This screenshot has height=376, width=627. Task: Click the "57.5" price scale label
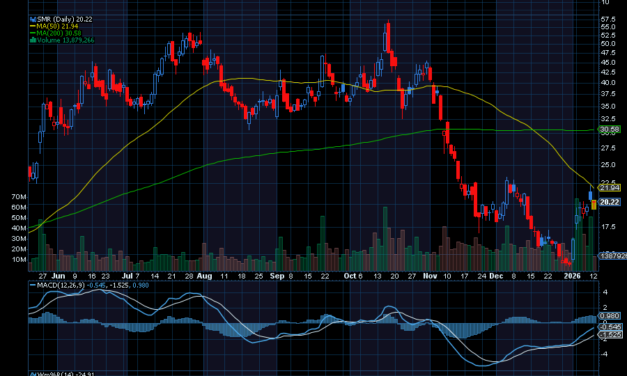608,19
